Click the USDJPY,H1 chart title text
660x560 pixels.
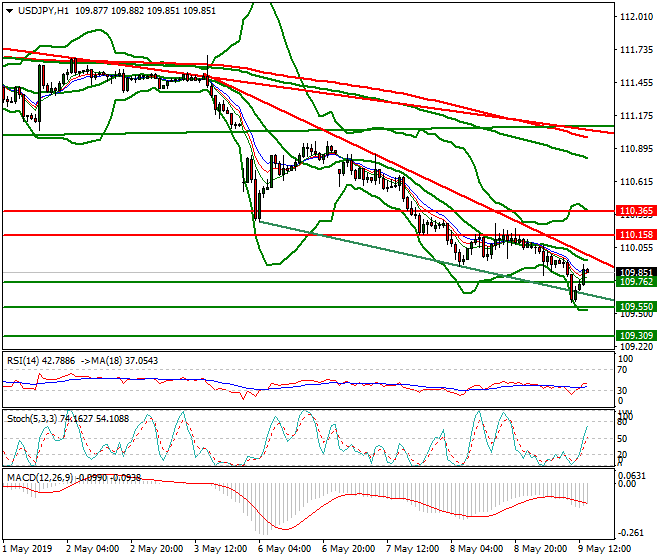pos(43,11)
